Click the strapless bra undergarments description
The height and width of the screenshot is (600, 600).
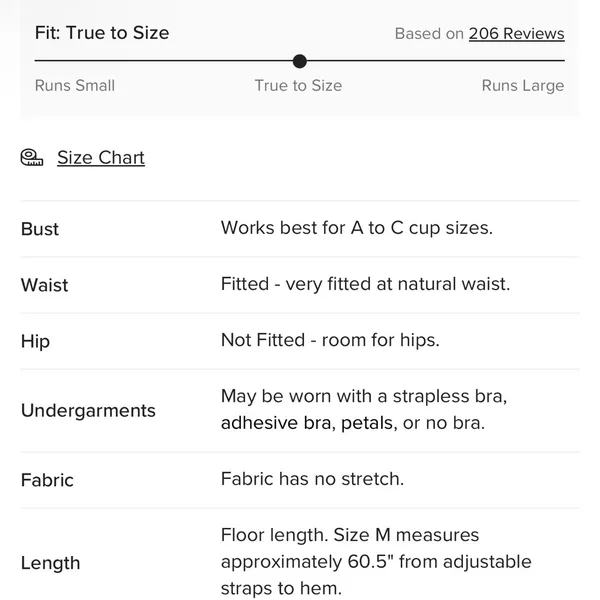click(364, 409)
